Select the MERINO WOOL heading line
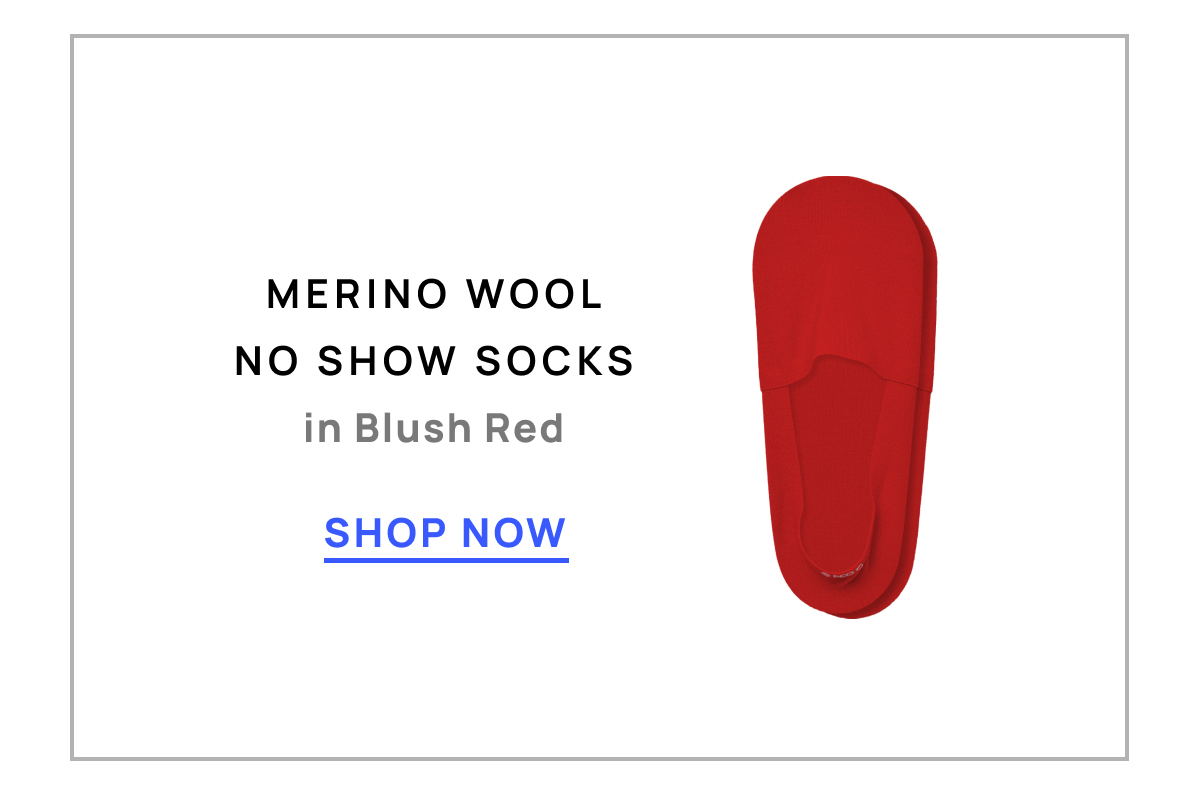This screenshot has width=1200, height=797. pyautogui.click(x=435, y=294)
